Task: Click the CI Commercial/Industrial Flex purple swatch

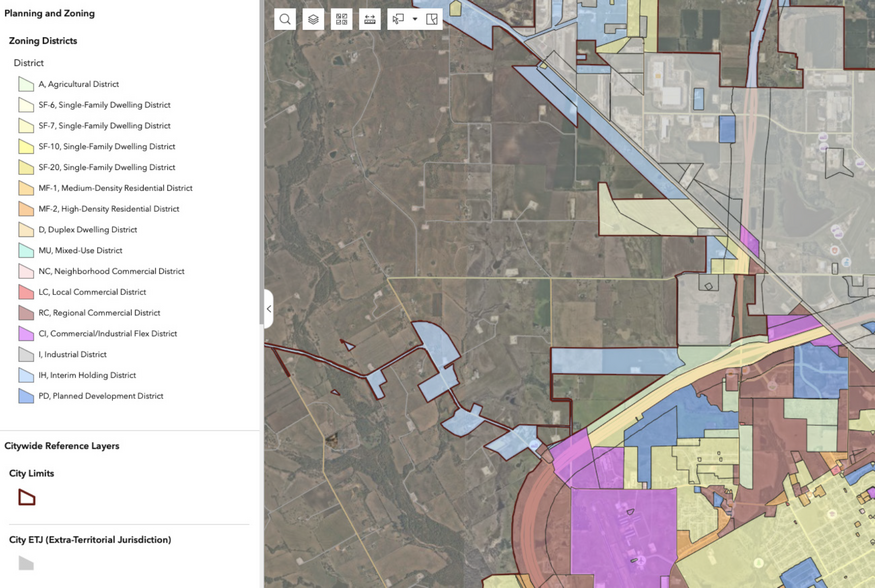Action: (x=26, y=334)
